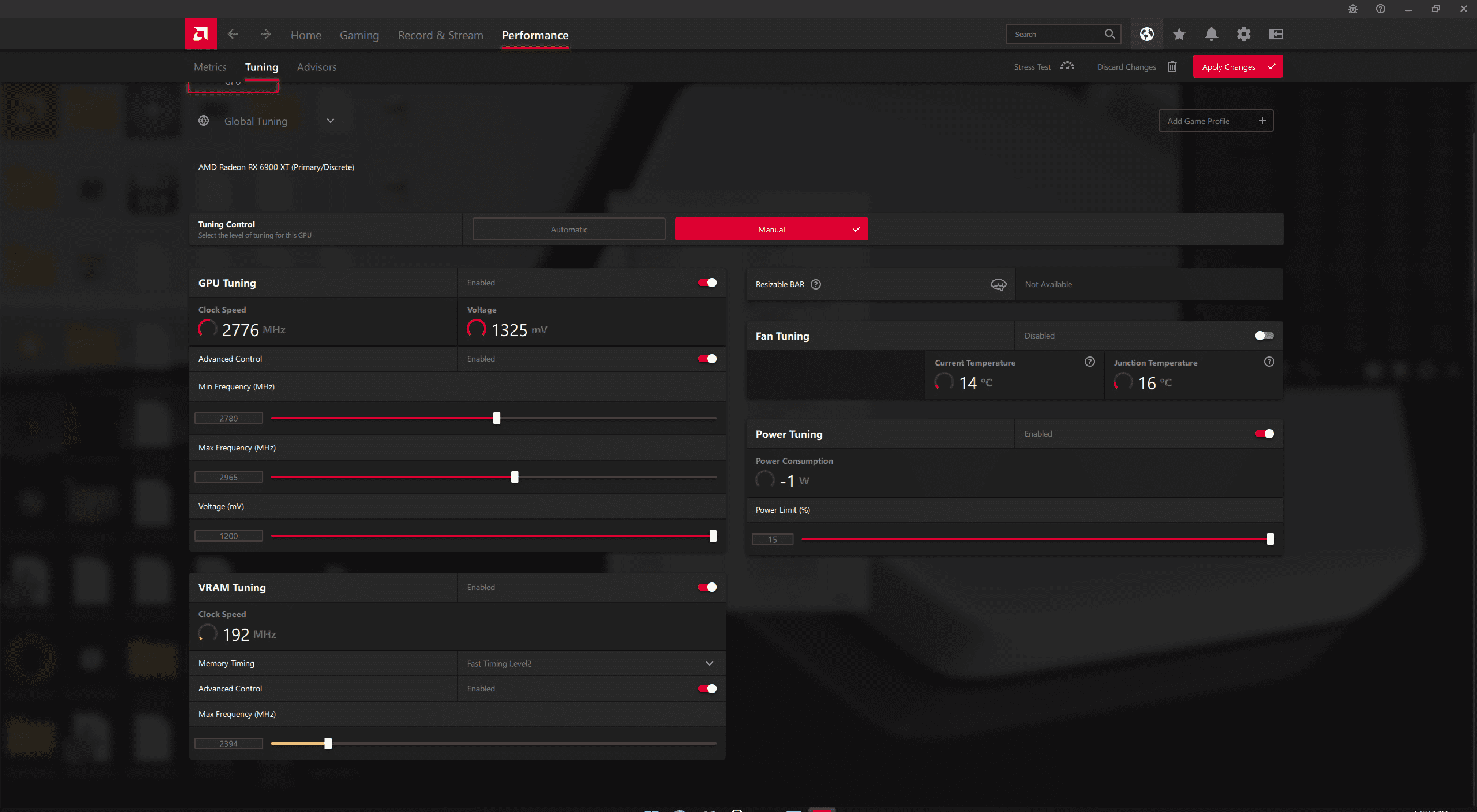This screenshot has width=1477, height=812.
Task: Expand the Global Tuning dropdown chevron
Action: tap(331, 121)
